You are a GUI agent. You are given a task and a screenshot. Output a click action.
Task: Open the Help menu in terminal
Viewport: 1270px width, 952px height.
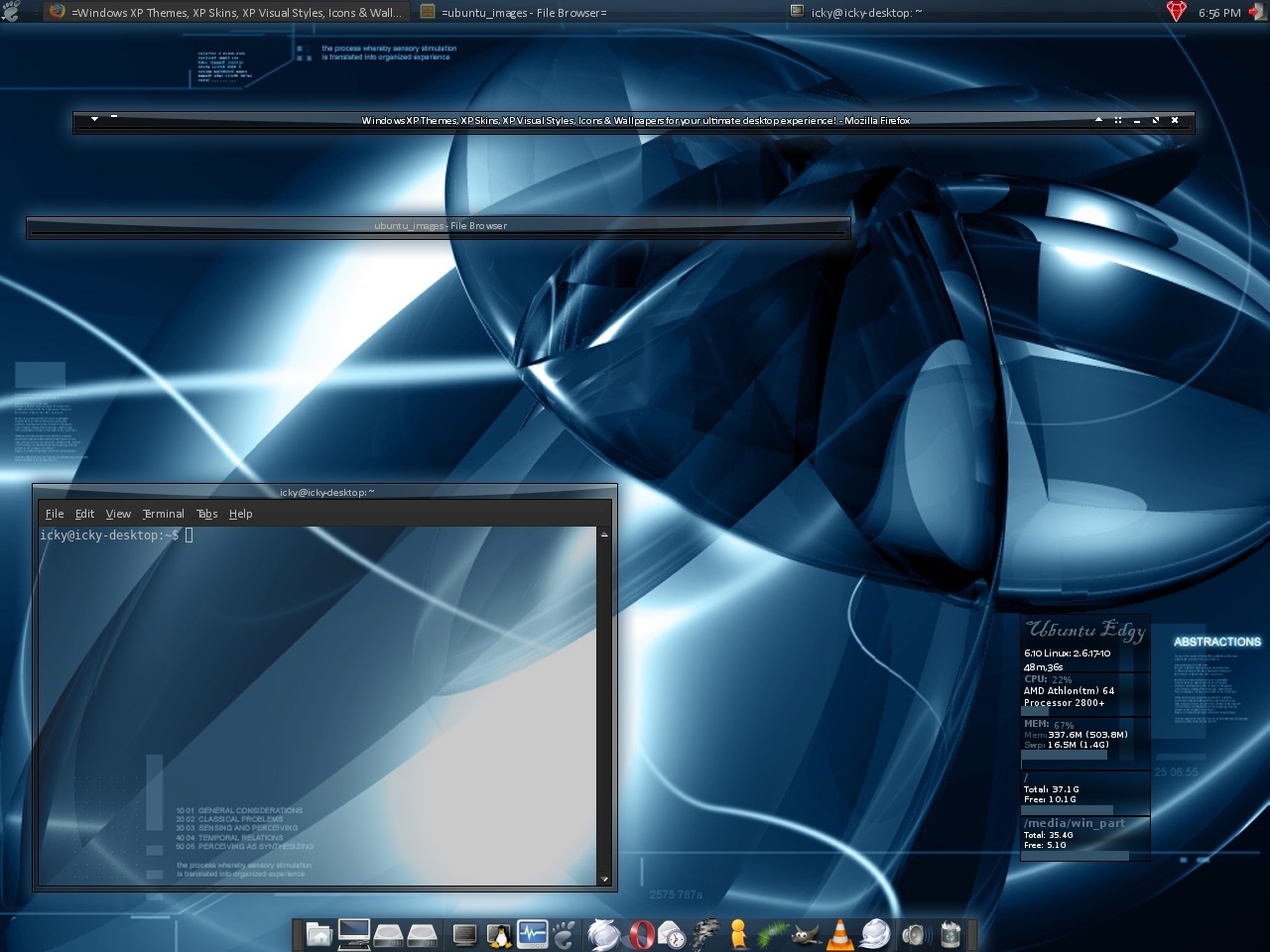(x=240, y=514)
